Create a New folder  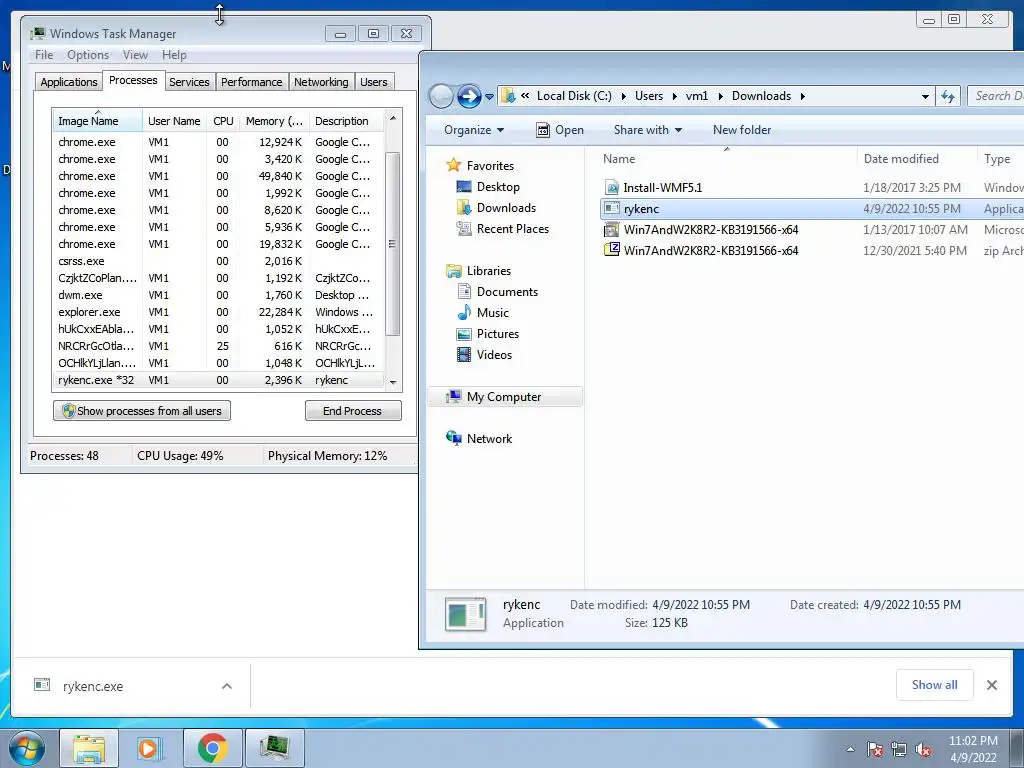tap(742, 130)
